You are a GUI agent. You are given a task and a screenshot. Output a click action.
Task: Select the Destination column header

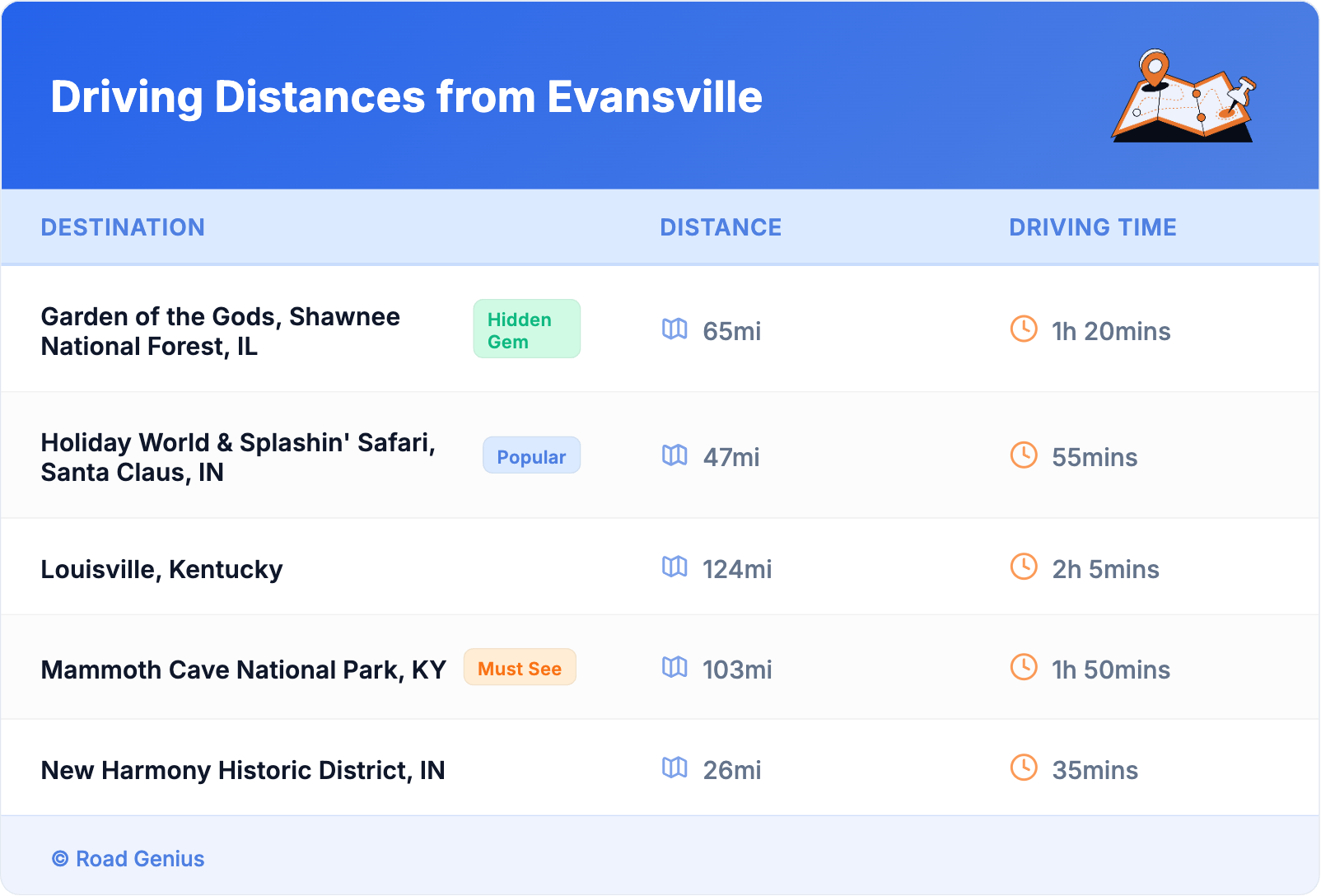point(123,227)
